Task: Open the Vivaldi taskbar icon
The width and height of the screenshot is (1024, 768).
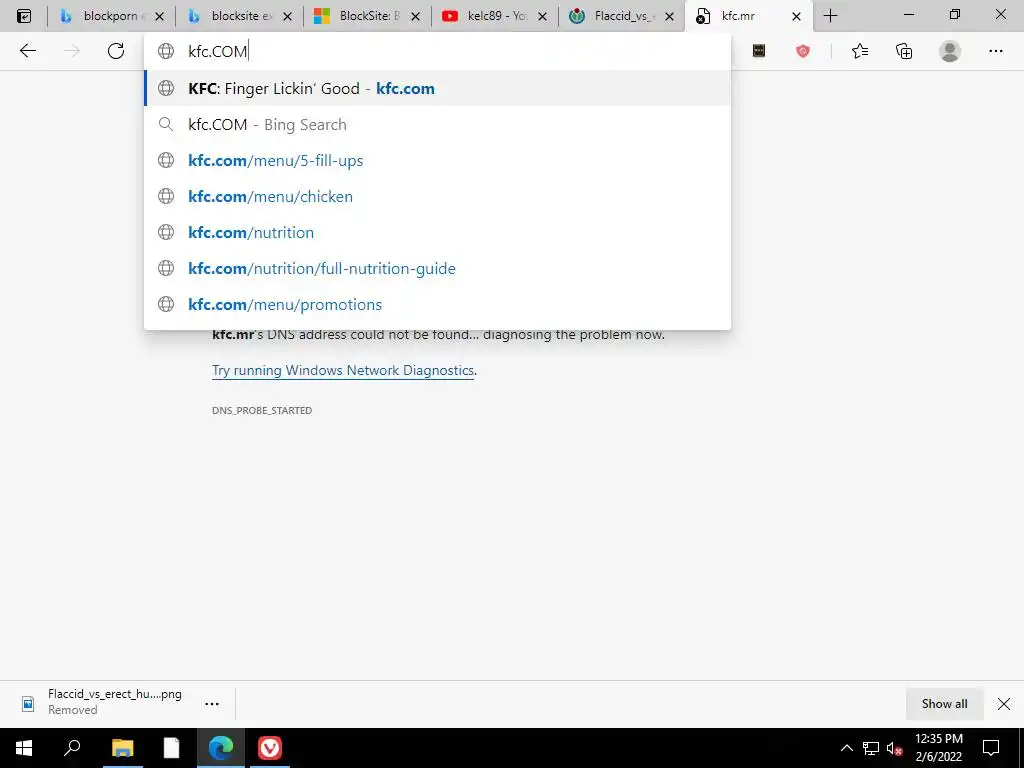Action: [x=270, y=748]
